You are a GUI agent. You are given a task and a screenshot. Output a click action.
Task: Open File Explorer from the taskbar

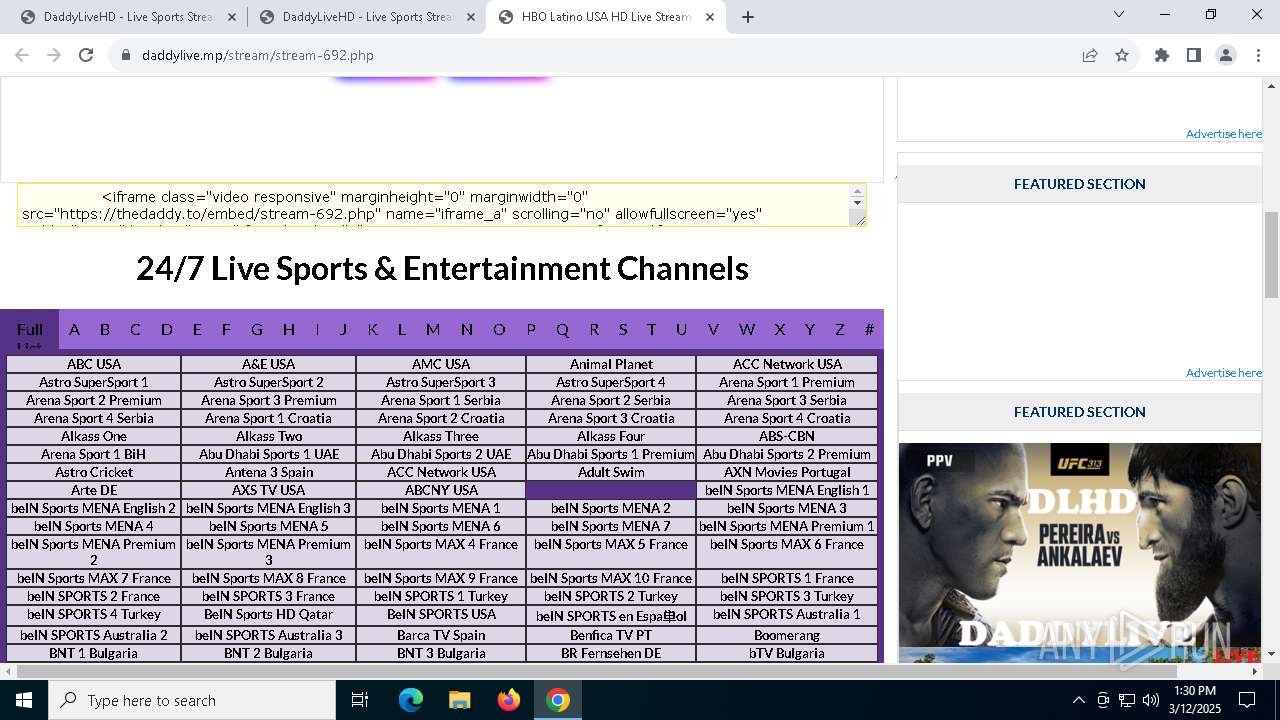[460, 700]
